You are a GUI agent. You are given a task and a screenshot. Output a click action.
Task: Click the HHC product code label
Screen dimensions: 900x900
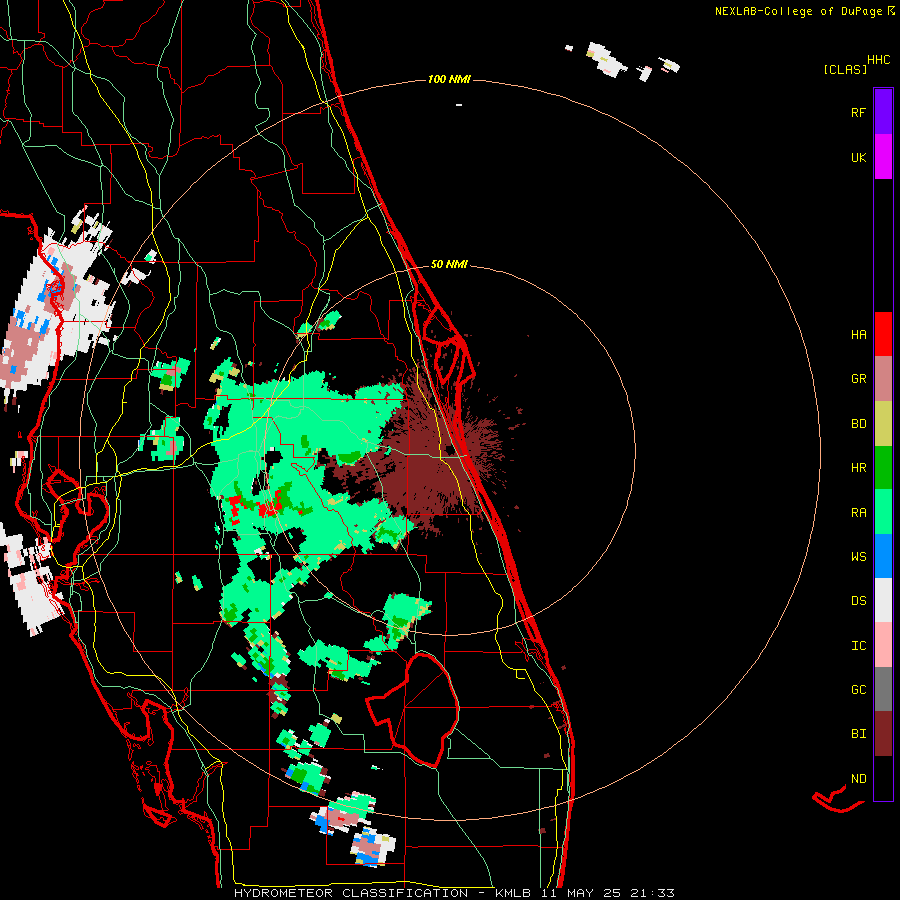879,60
